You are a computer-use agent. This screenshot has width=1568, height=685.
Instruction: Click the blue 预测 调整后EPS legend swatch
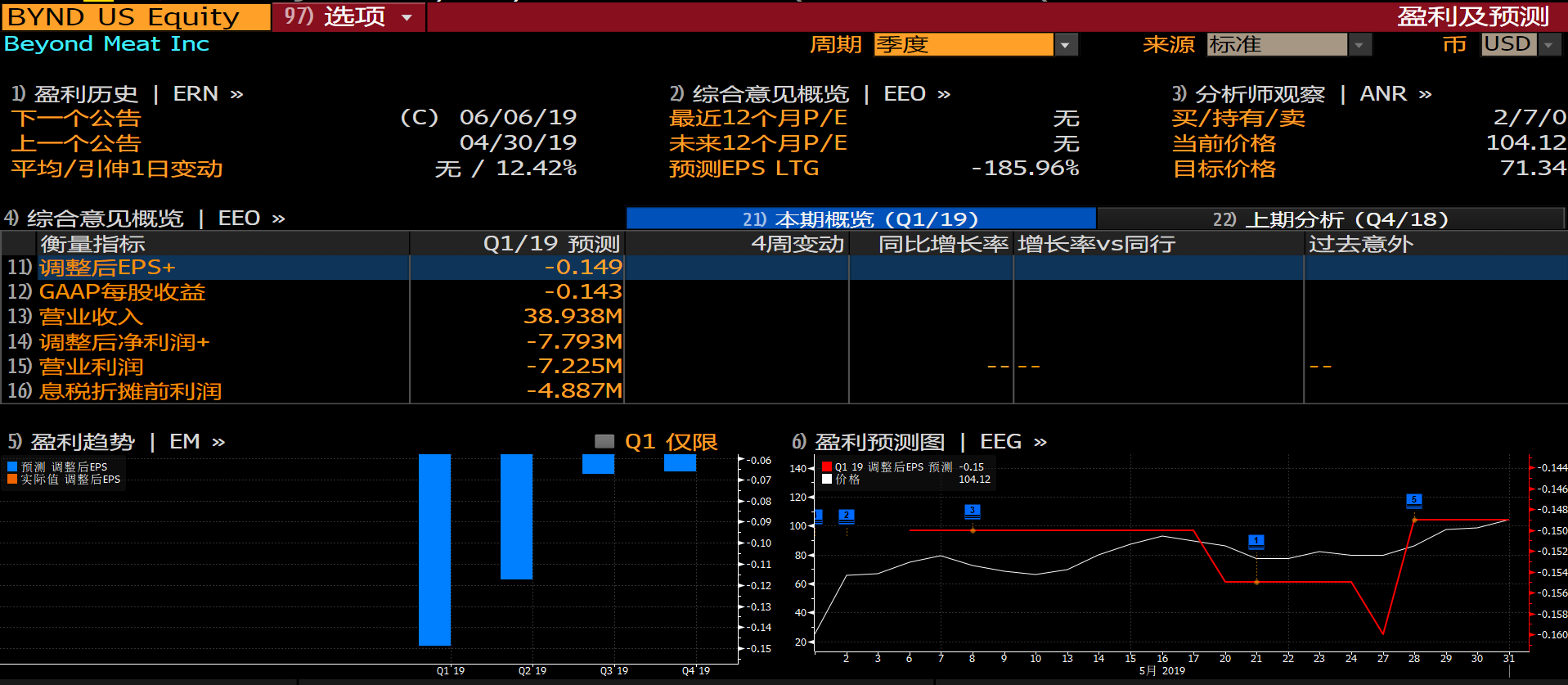pos(12,466)
